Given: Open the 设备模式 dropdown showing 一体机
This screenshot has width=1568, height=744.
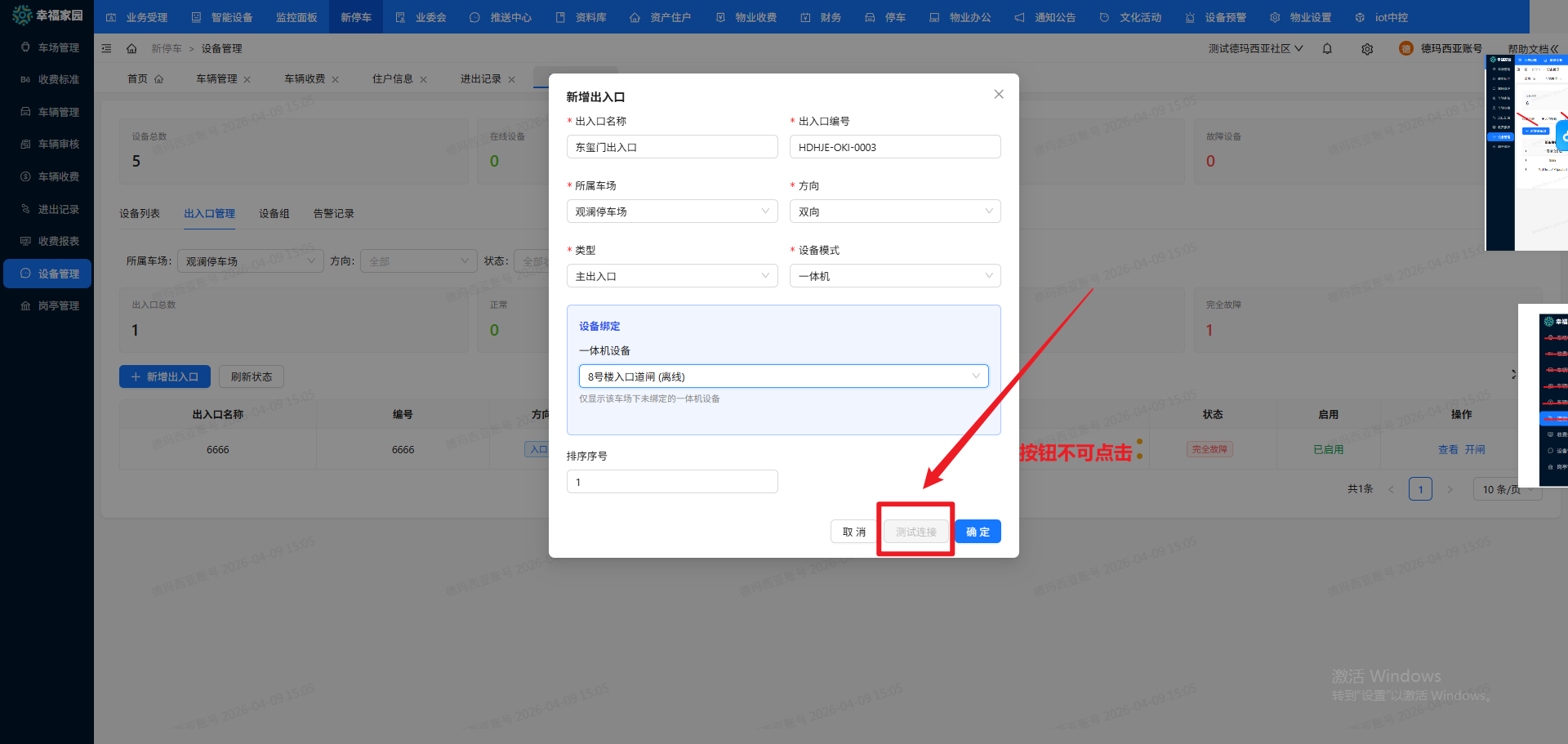Looking at the screenshot, I should click(894, 276).
